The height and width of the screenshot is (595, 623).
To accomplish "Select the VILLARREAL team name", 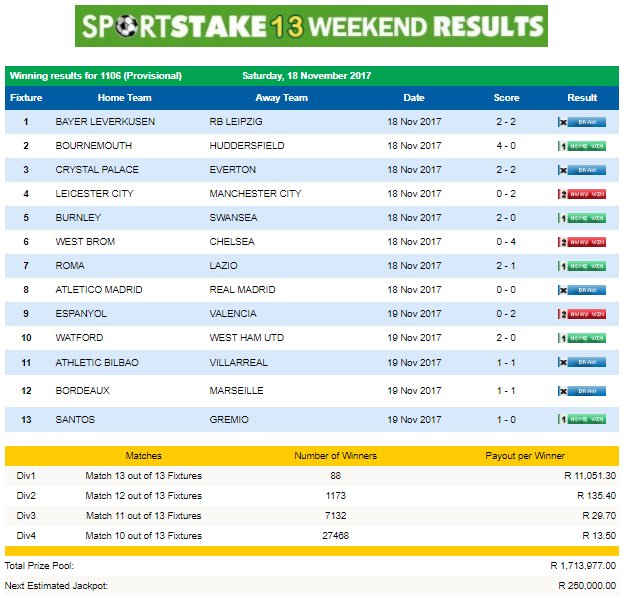I will [238, 362].
